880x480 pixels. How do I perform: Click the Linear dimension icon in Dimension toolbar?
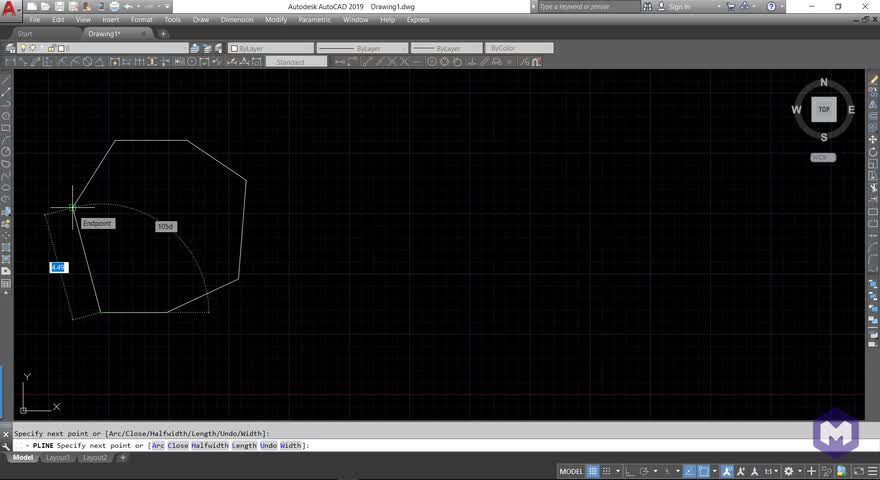[10, 62]
